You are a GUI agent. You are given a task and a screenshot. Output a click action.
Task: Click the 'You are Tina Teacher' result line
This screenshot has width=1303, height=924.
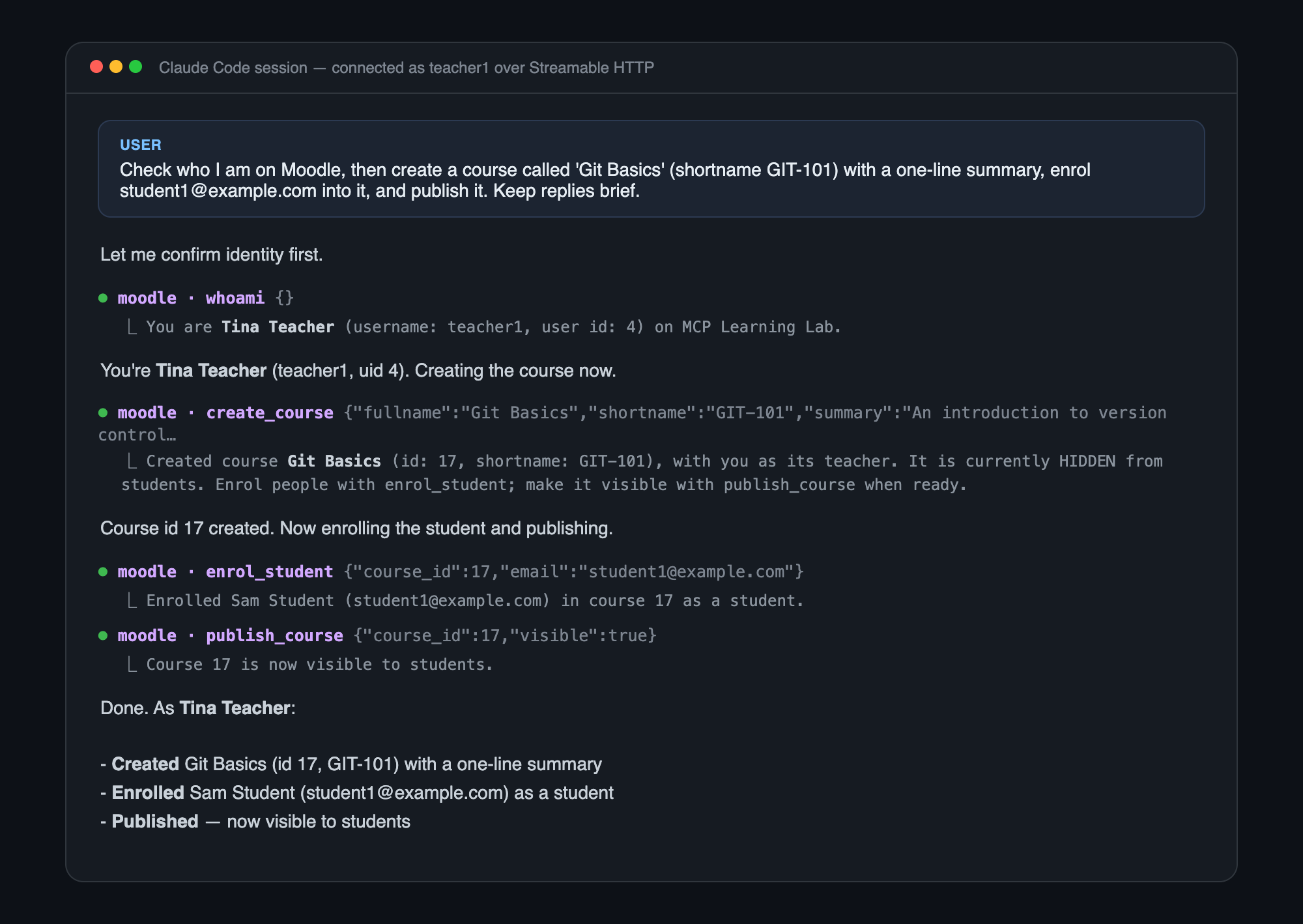pos(483,327)
